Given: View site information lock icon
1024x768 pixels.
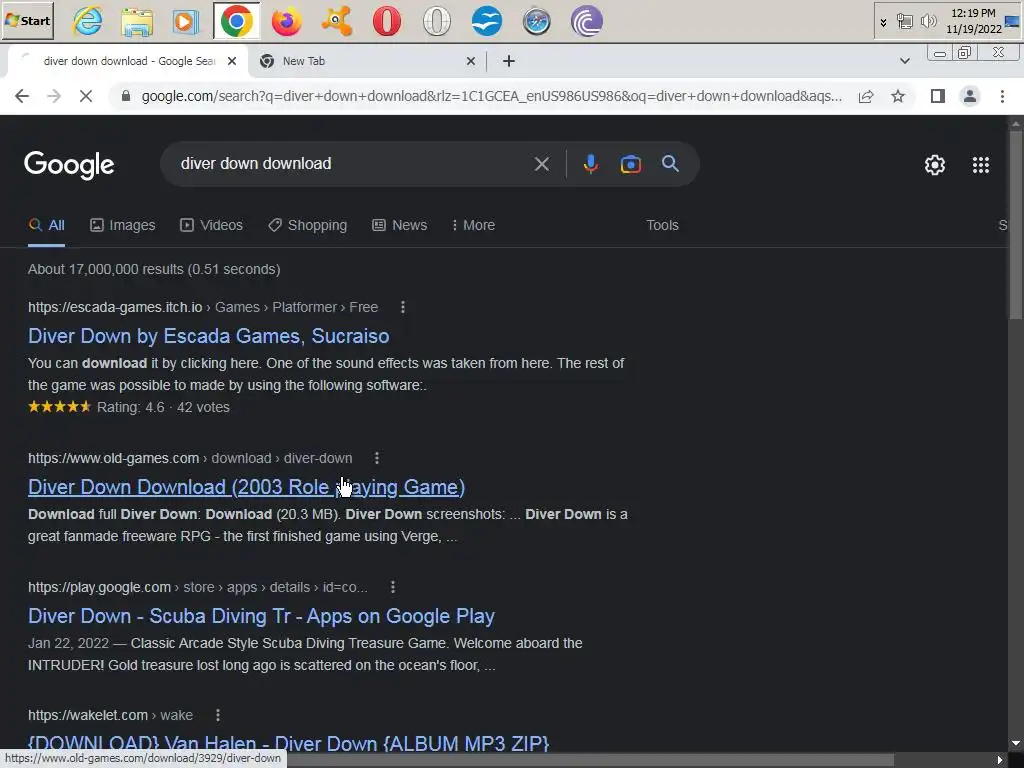Looking at the screenshot, I should 127,96.
